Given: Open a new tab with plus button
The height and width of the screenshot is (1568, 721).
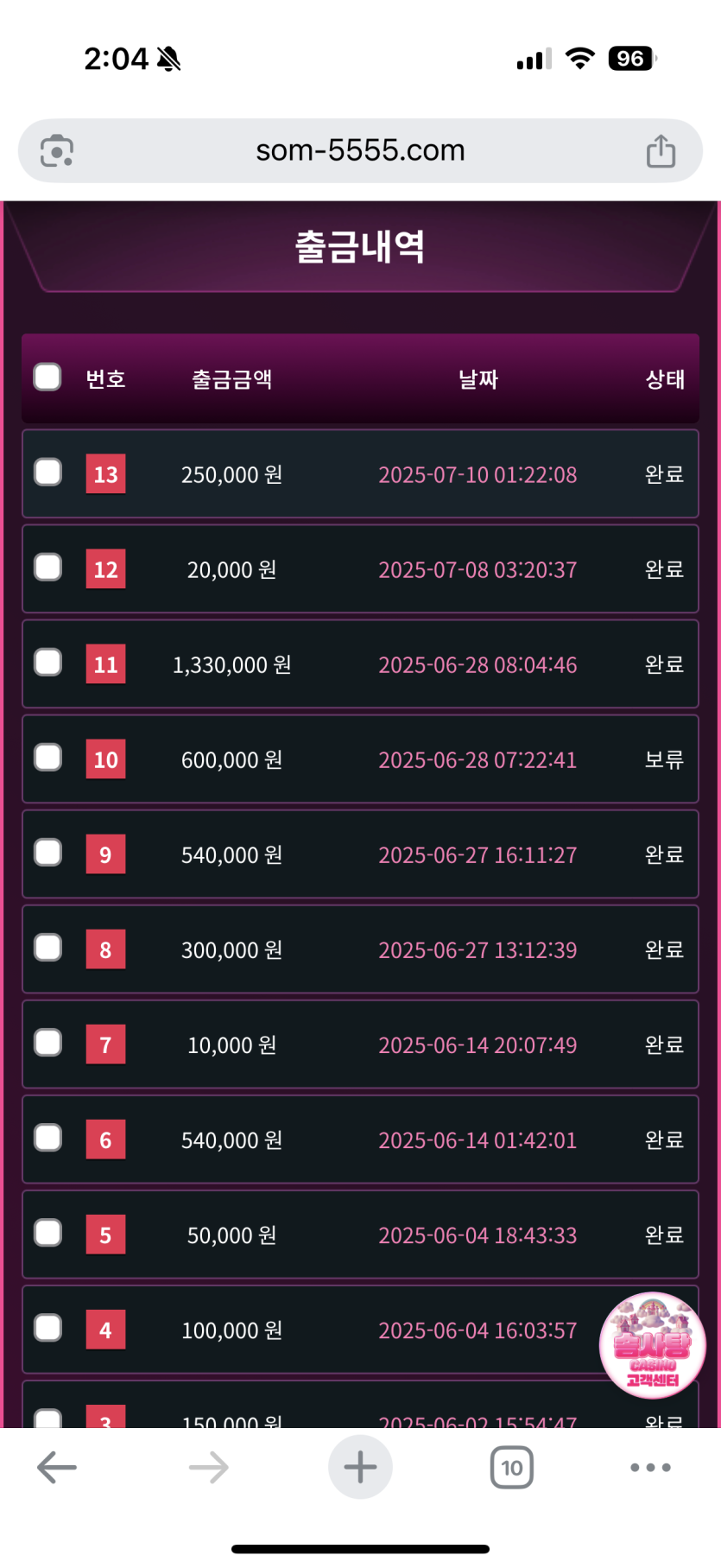Looking at the screenshot, I should [360, 1467].
